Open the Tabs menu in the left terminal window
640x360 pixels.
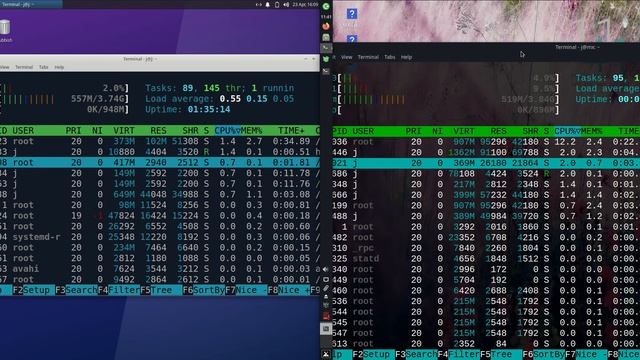point(44,67)
